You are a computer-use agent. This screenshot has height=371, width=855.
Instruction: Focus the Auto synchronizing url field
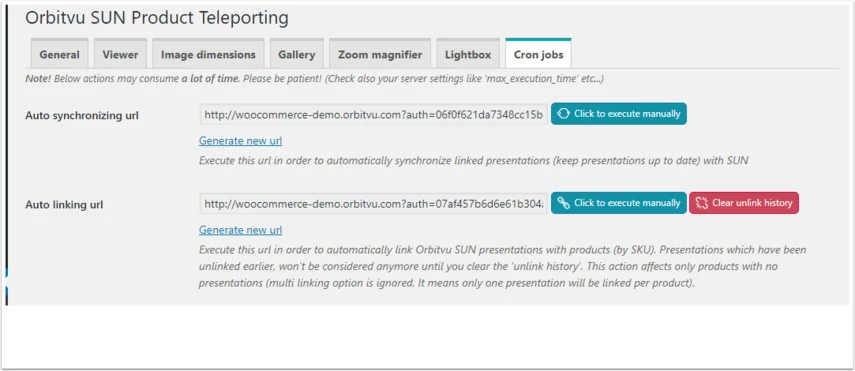pos(374,115)
